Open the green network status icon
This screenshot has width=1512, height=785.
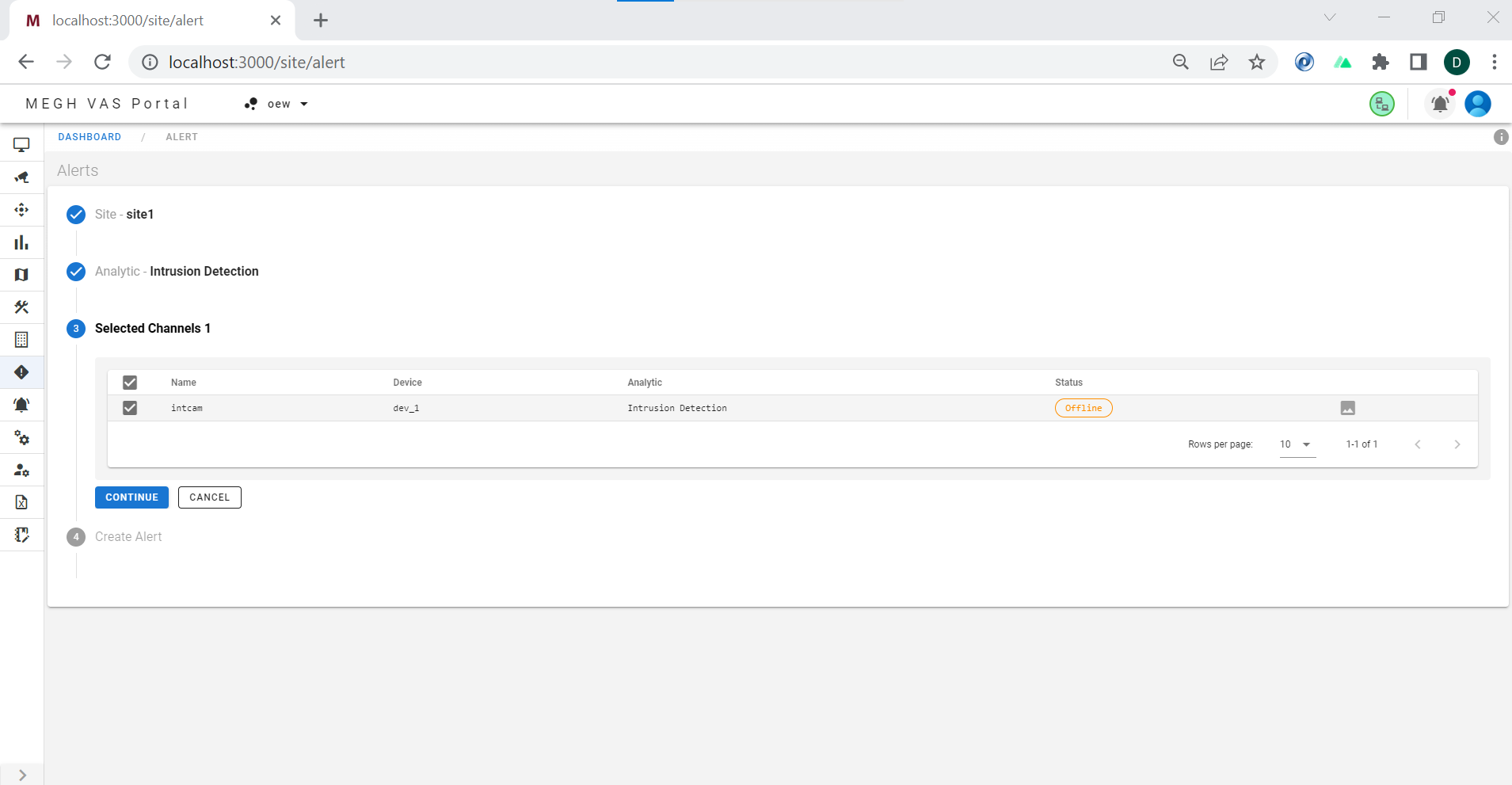[1382, 104]
